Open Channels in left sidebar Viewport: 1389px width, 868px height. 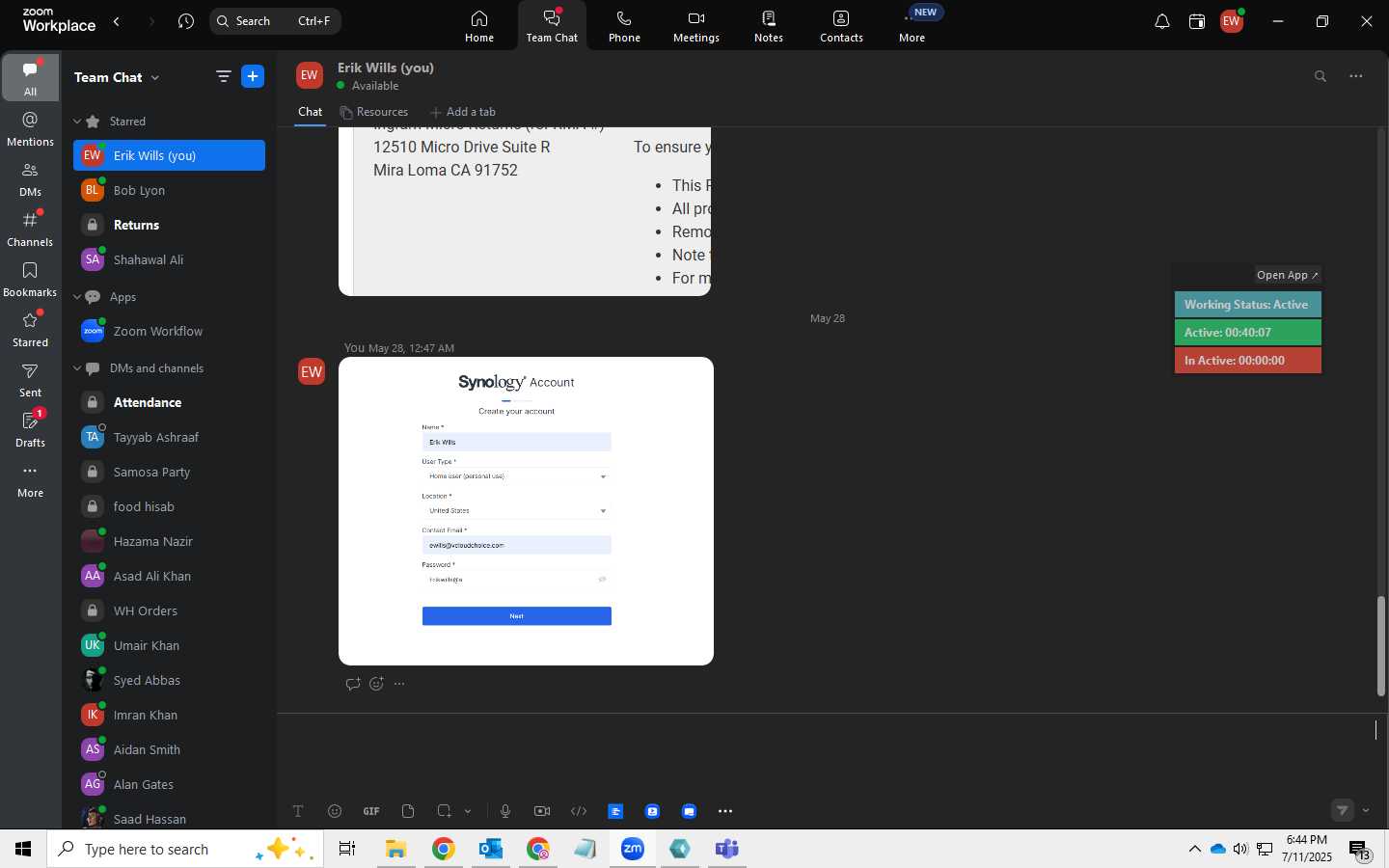coord(31,229)
